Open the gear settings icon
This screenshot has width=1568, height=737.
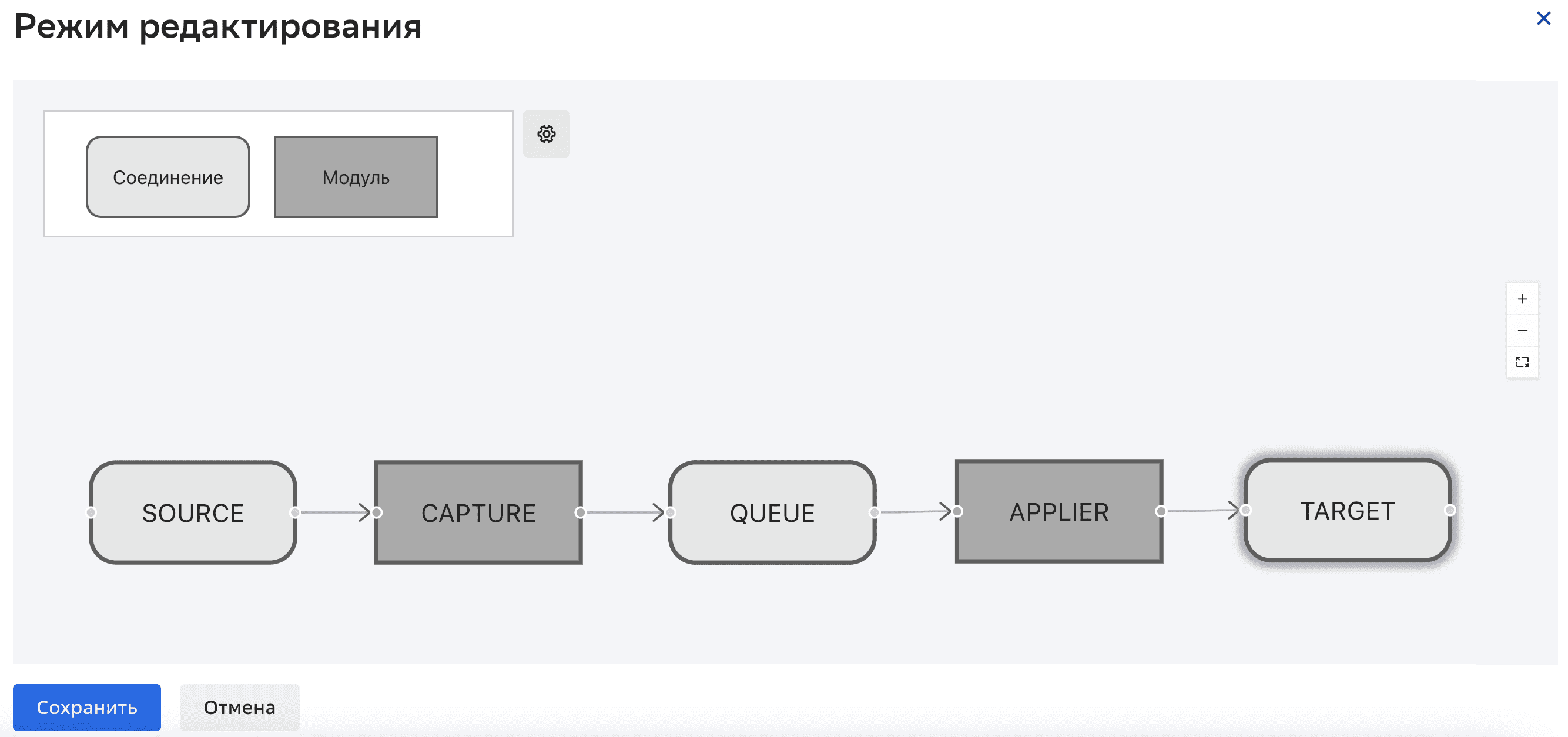pos(546,134)
